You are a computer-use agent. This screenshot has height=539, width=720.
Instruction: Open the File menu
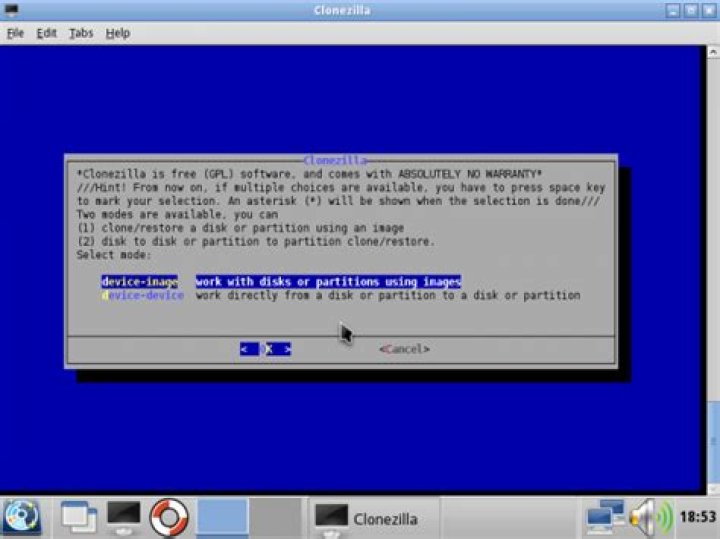click(15, 33)
